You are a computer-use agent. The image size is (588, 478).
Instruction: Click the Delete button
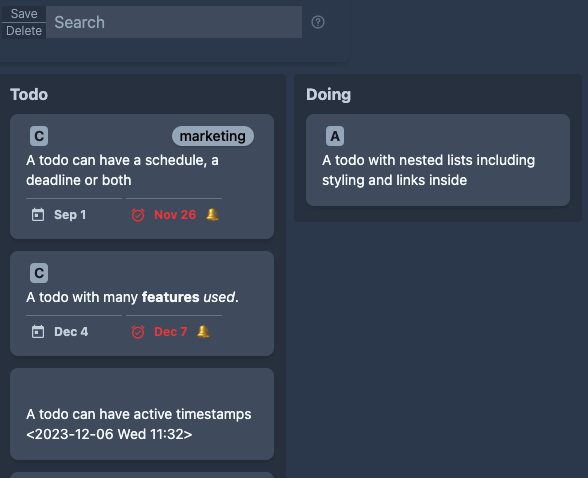tap(24, 31)
